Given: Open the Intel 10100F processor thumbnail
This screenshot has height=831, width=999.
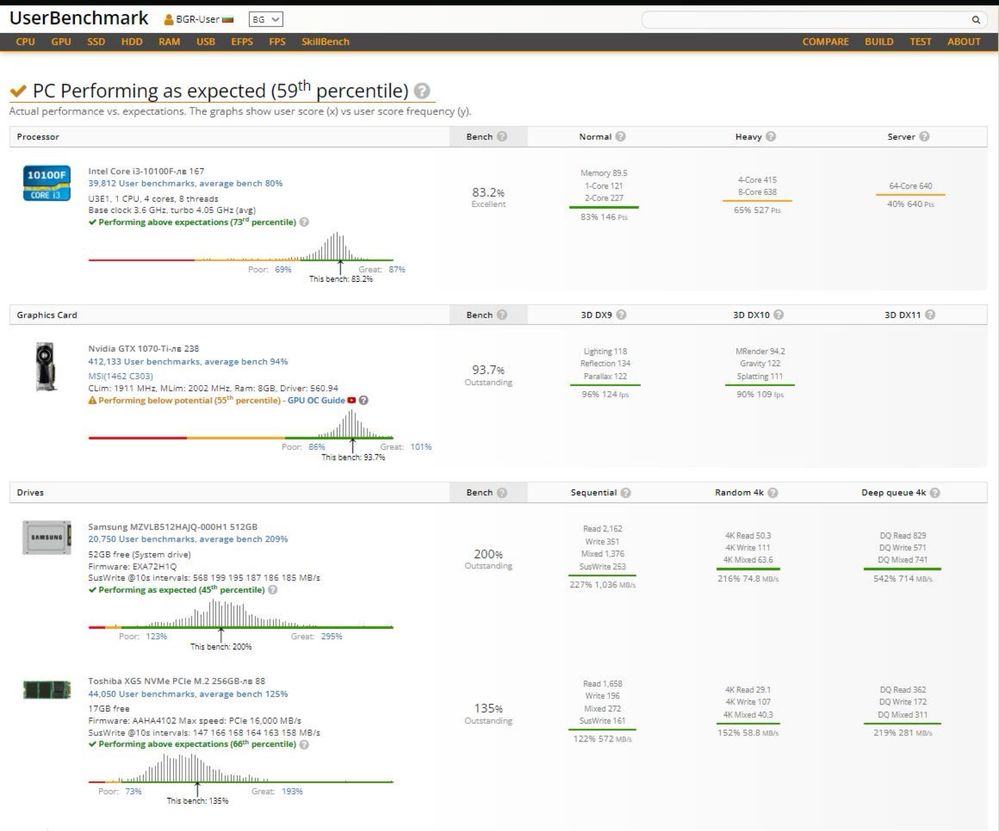Looking at the screenshot, I should [47, 183].
